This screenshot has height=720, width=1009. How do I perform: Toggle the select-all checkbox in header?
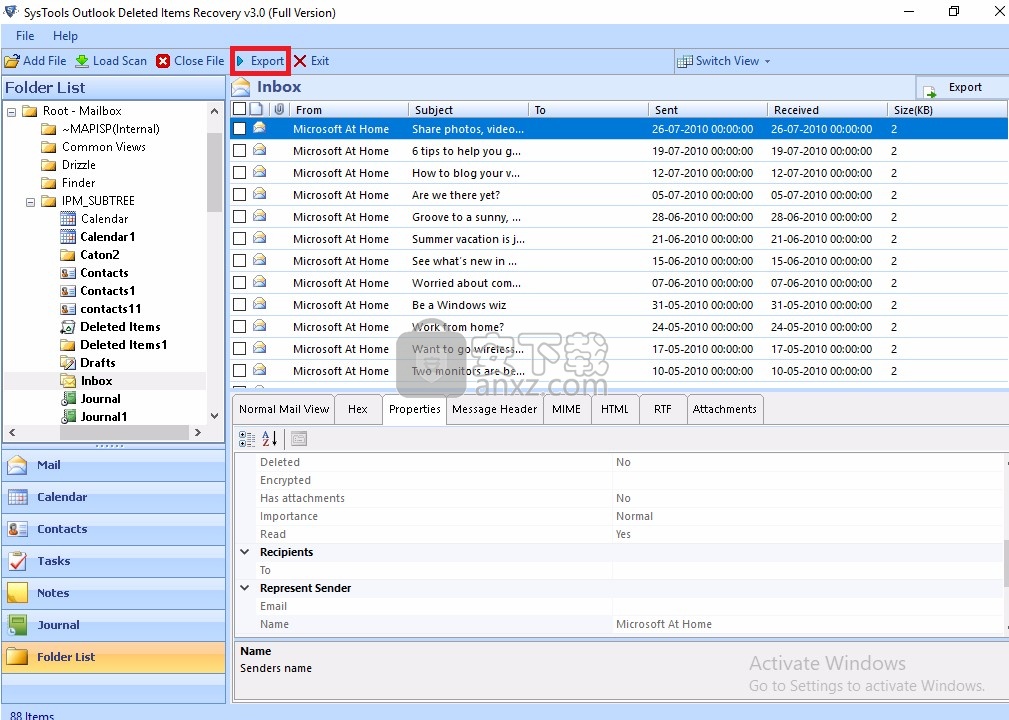pos(239,109)
